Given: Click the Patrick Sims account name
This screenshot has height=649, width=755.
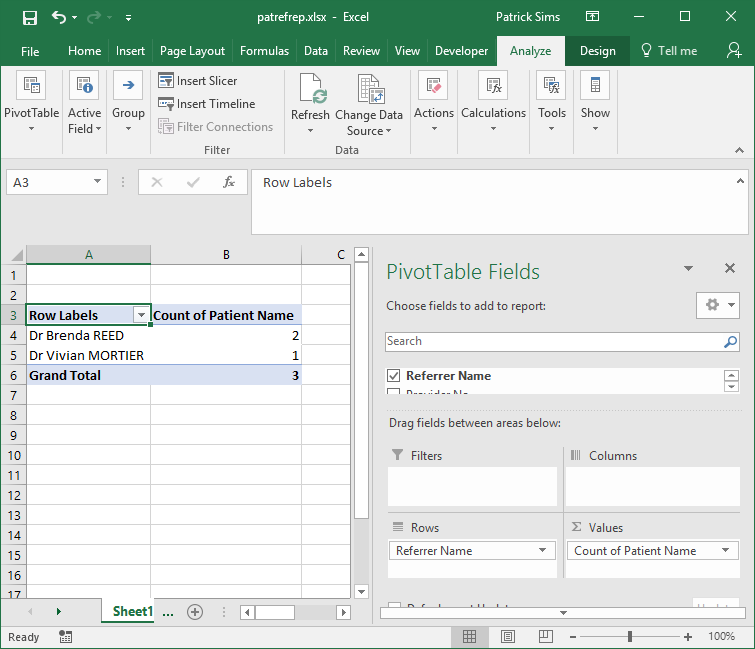Looking at the screenshot, I should coord(528,17).
